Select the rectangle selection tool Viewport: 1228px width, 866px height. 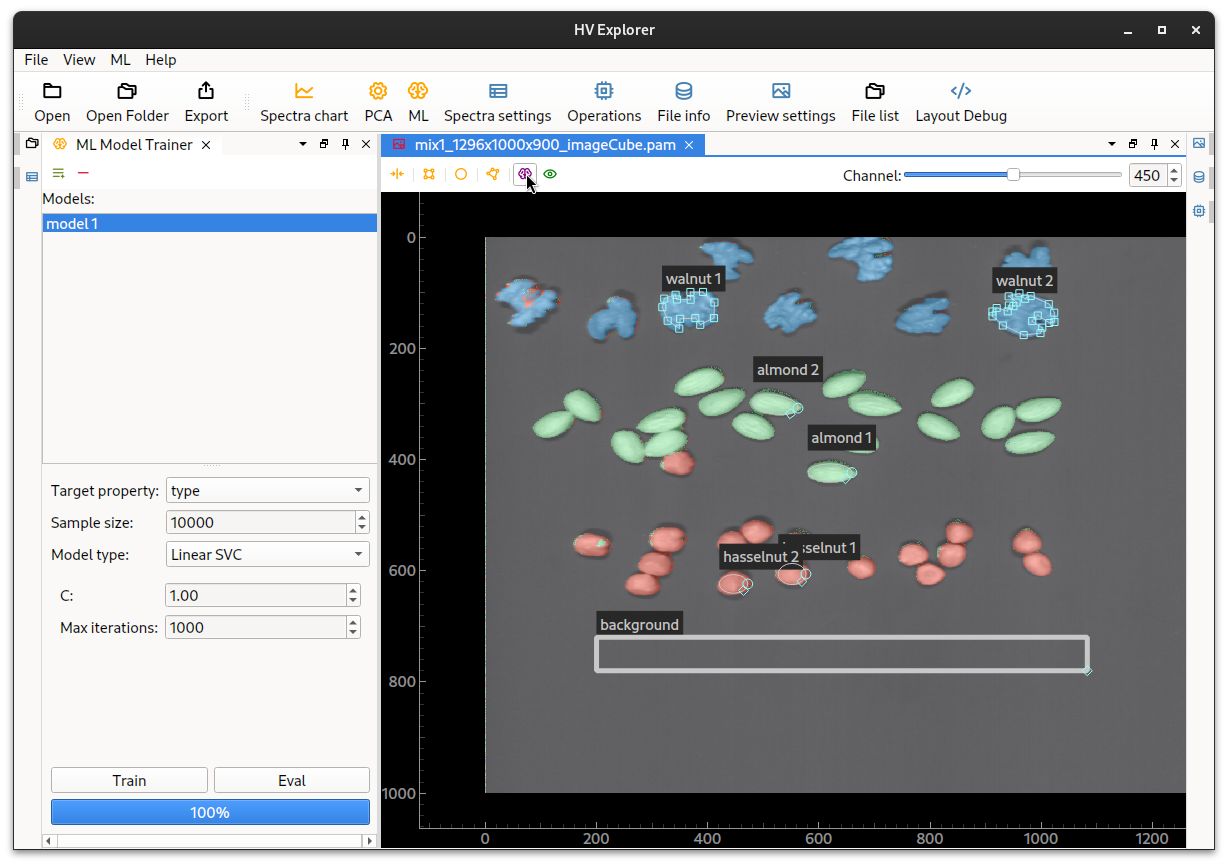click(x=429, y=174)
